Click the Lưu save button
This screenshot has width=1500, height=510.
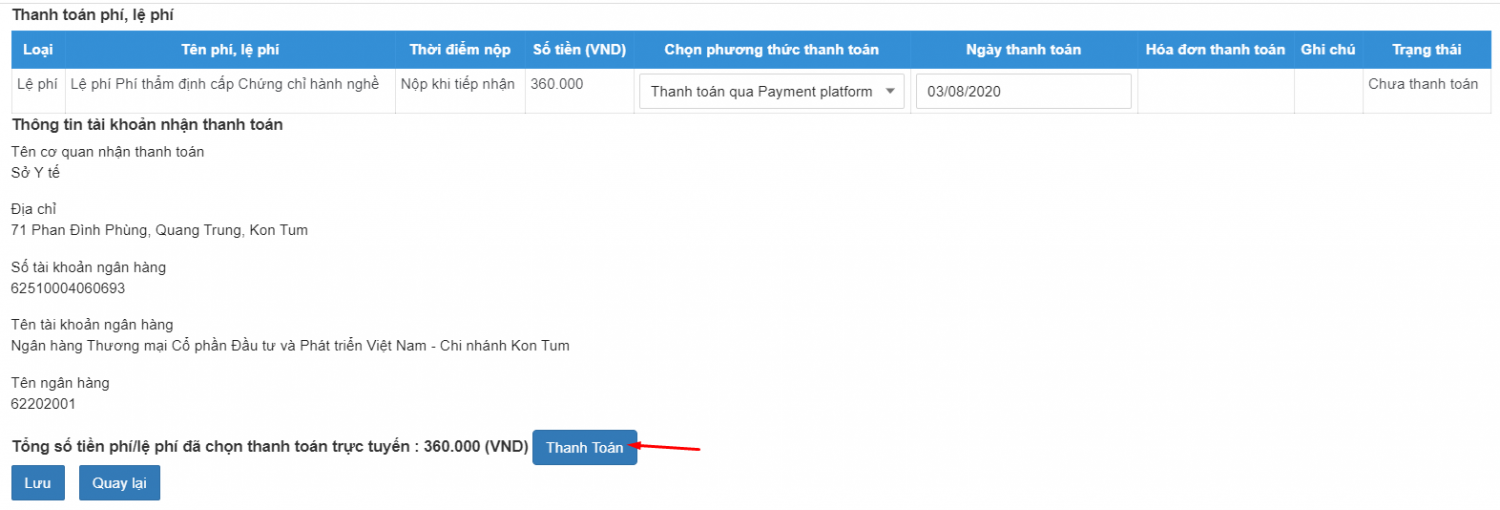point(38,482)
